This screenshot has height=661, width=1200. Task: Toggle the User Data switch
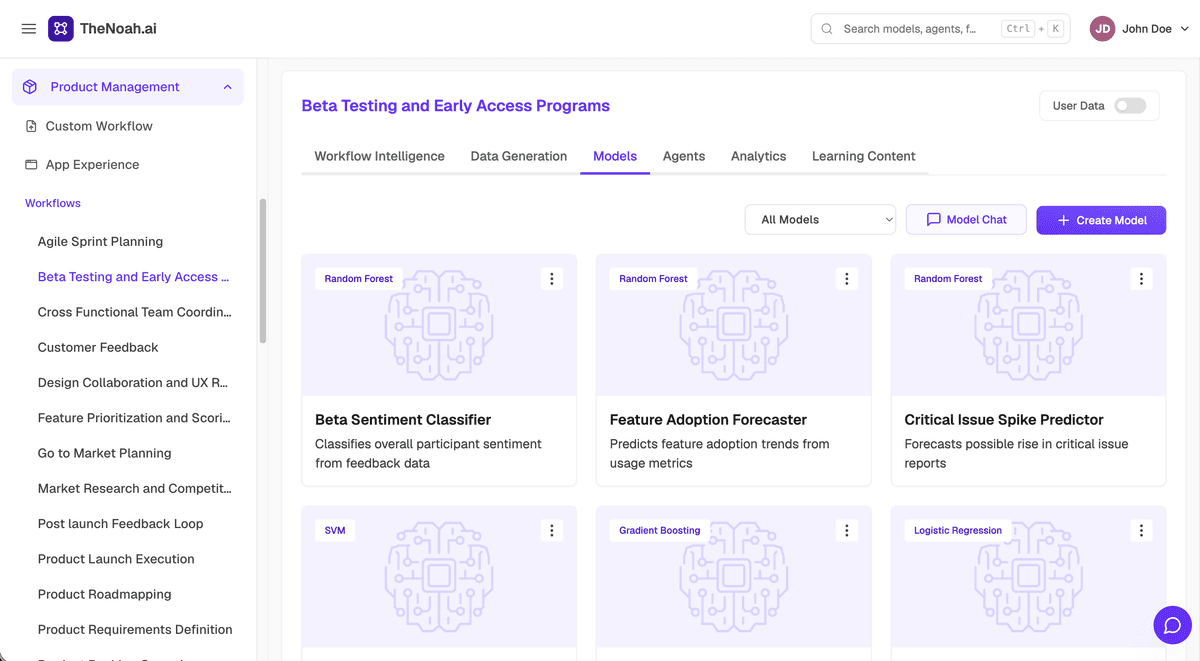click(1130, 106)
